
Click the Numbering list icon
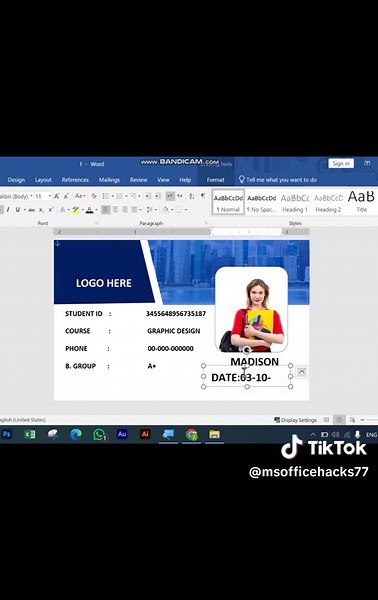click(119, 196)
